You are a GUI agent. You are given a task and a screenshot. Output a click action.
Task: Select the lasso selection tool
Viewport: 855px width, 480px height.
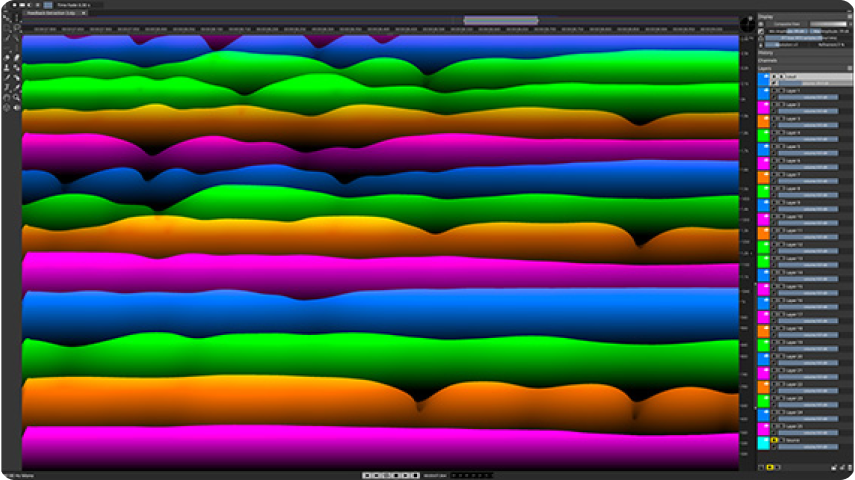coord(16,27)
